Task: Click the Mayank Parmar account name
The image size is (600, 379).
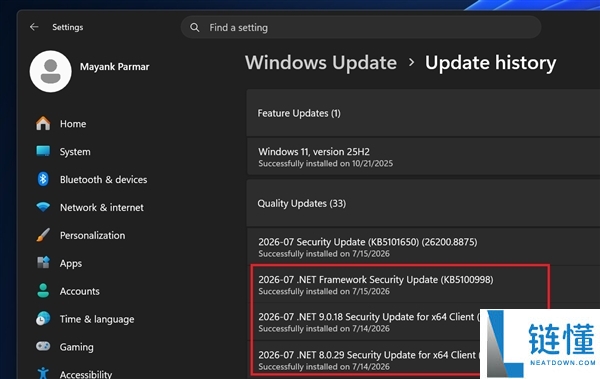Action: [114, 67]
